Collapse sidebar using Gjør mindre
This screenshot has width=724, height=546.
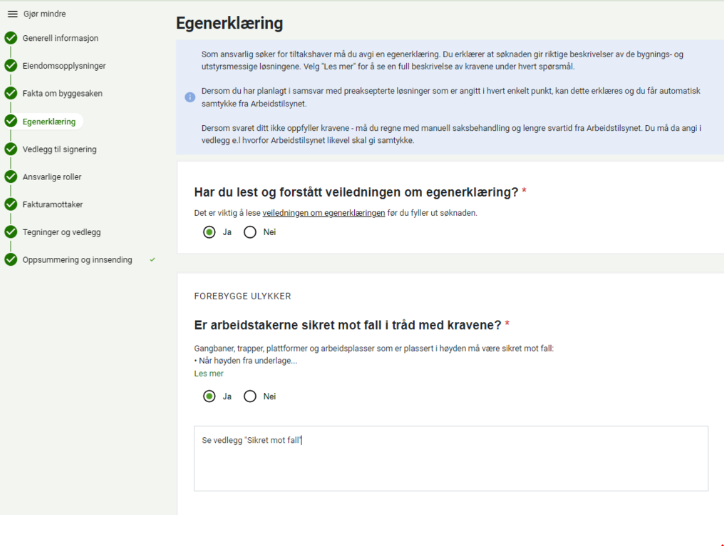tap(45, 14)
